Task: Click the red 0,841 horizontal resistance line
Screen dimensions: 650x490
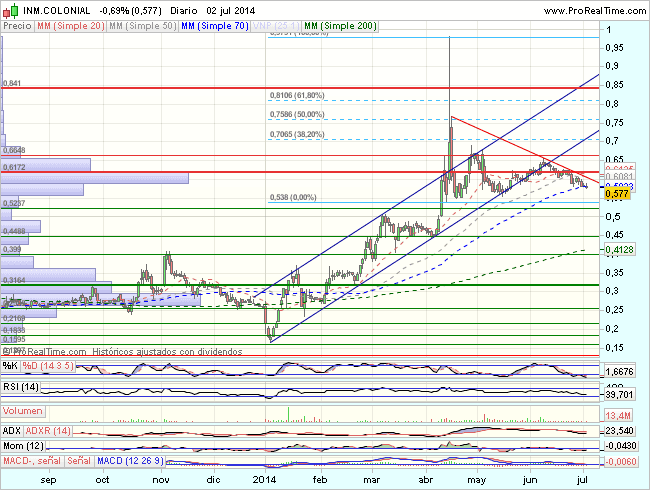Action: (300, 88)
